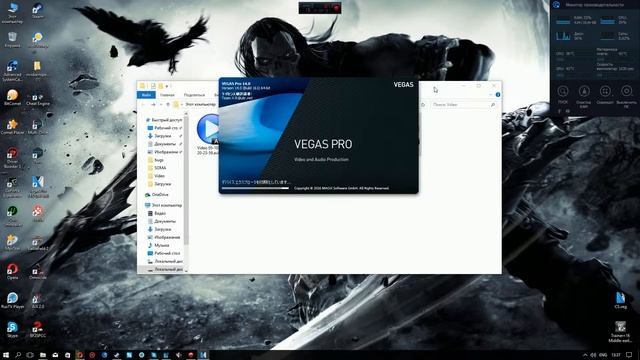Click the Этот компьютер address bar path
Screen dimensions: 640x360
click(200, 104)
